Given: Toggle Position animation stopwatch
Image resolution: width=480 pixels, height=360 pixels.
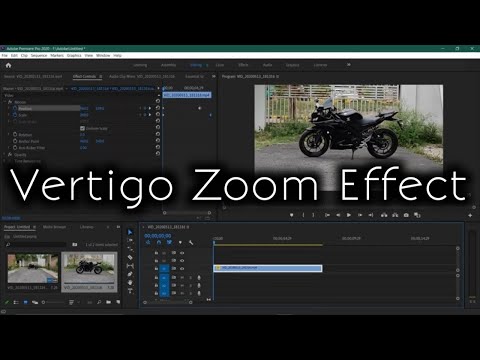Looking at the screenshot, I should click(15, 108).
